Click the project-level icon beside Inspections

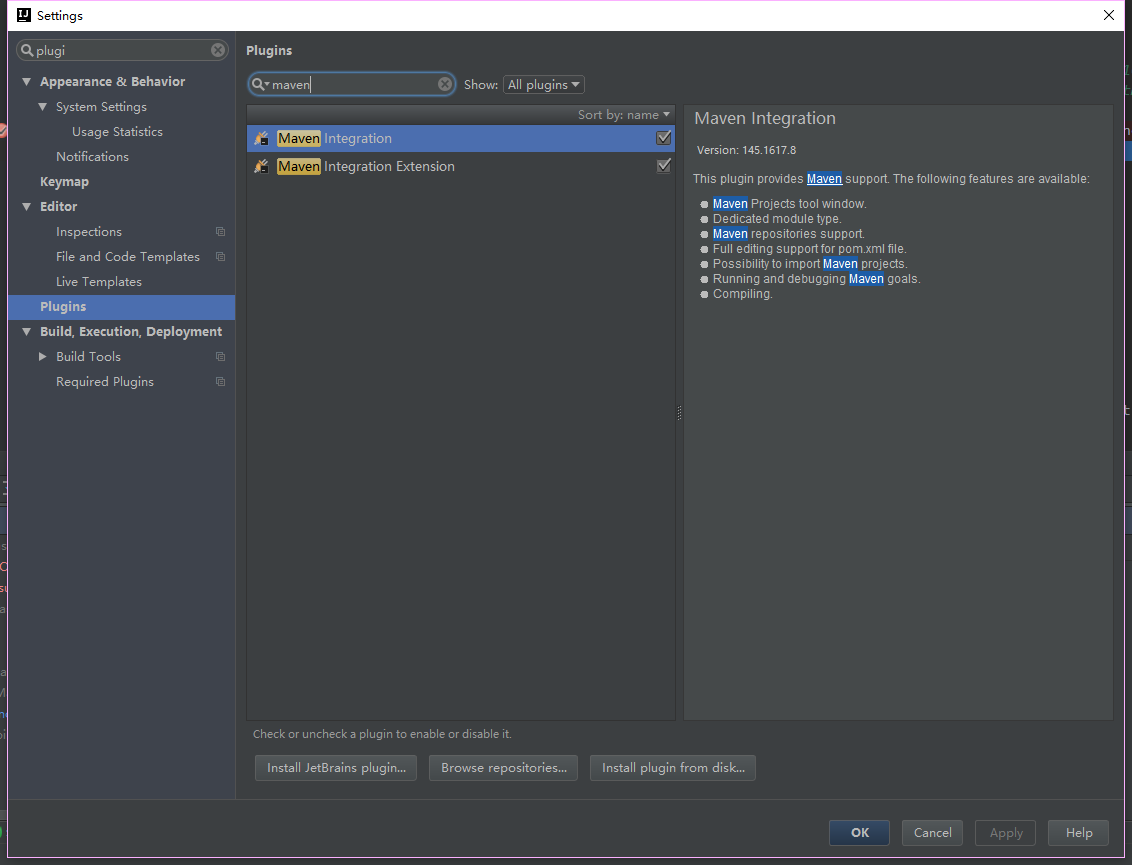(220, 232)
